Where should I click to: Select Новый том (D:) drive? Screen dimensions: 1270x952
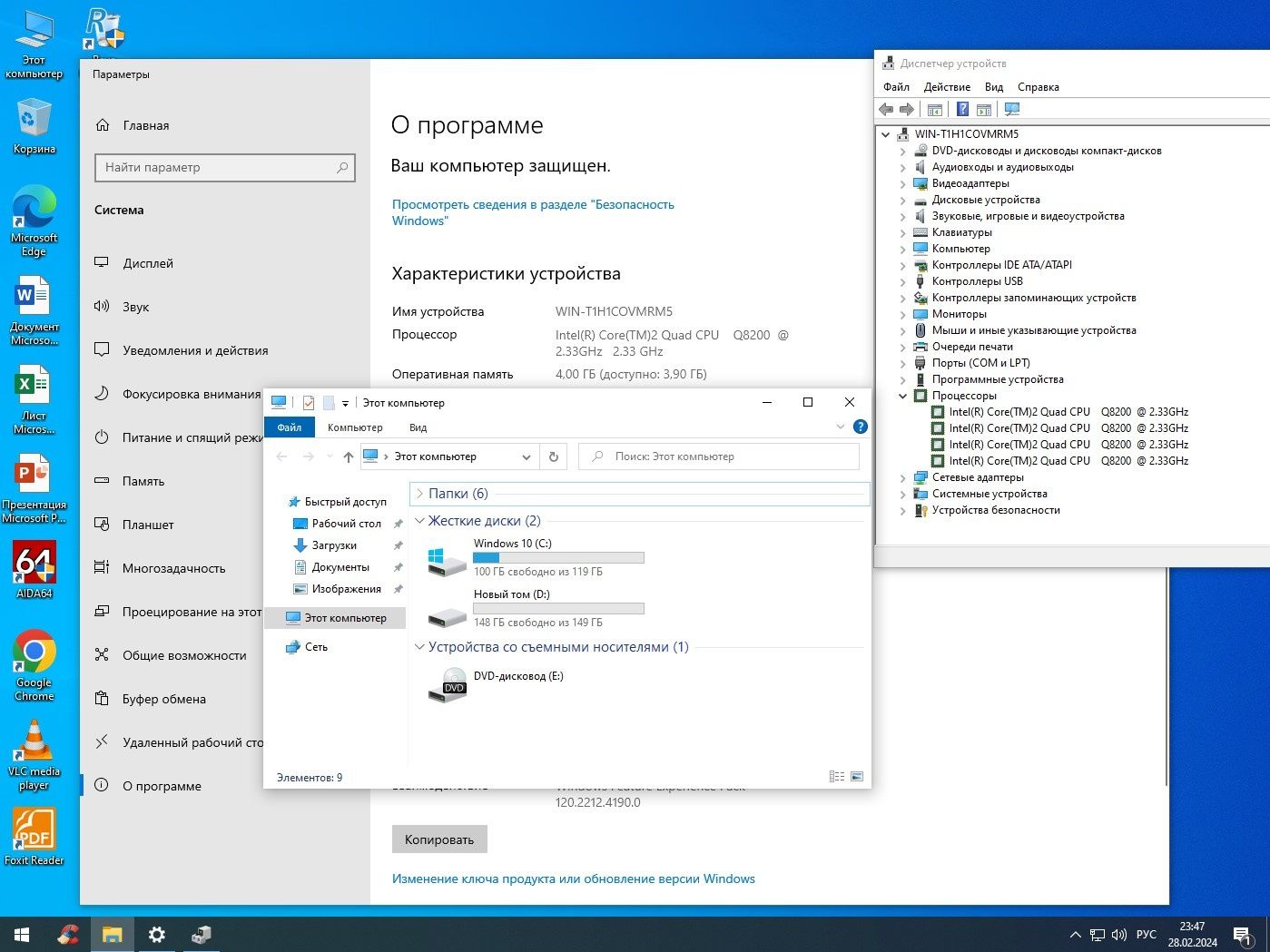tap(536, 609)
